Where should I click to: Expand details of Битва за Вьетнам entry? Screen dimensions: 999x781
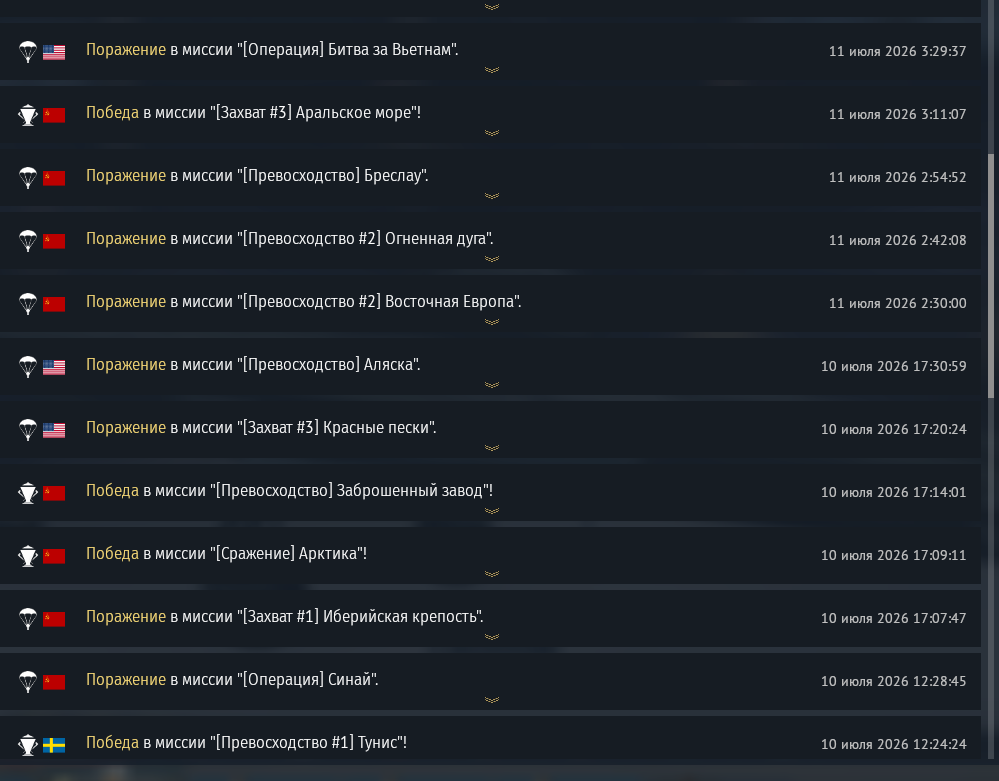click(x=492, y=70)
